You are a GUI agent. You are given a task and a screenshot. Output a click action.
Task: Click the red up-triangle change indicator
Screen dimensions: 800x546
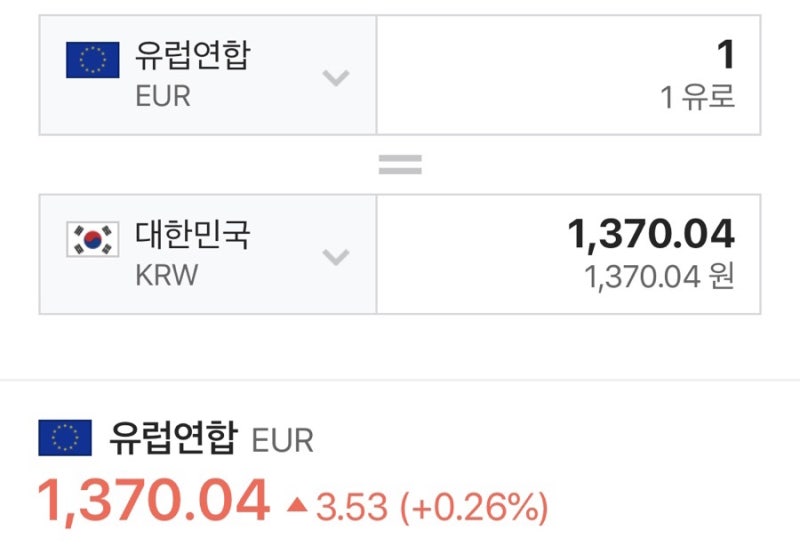[x=297, y=505]
